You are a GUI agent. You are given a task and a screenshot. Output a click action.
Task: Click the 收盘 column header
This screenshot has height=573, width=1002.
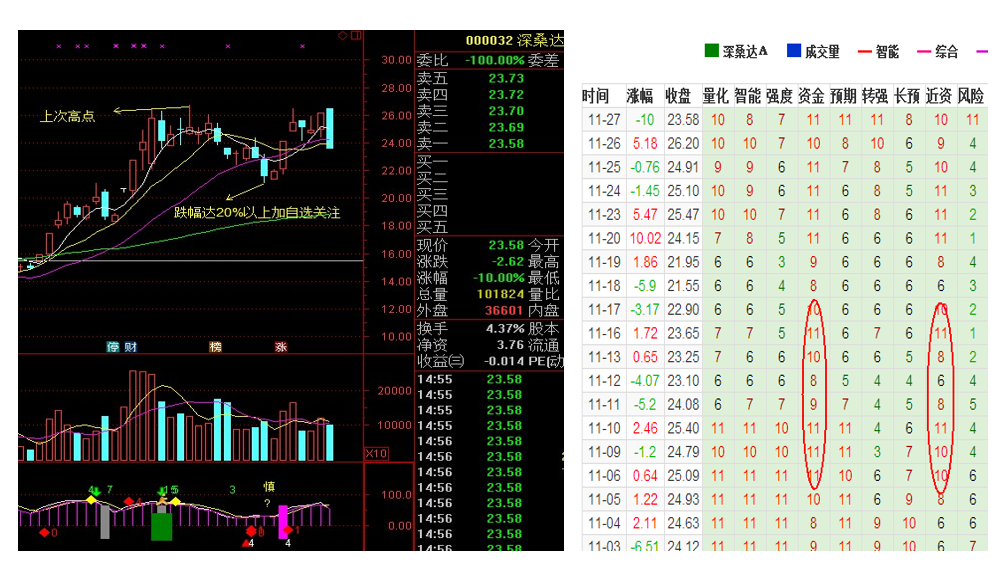tap(678, 96)
